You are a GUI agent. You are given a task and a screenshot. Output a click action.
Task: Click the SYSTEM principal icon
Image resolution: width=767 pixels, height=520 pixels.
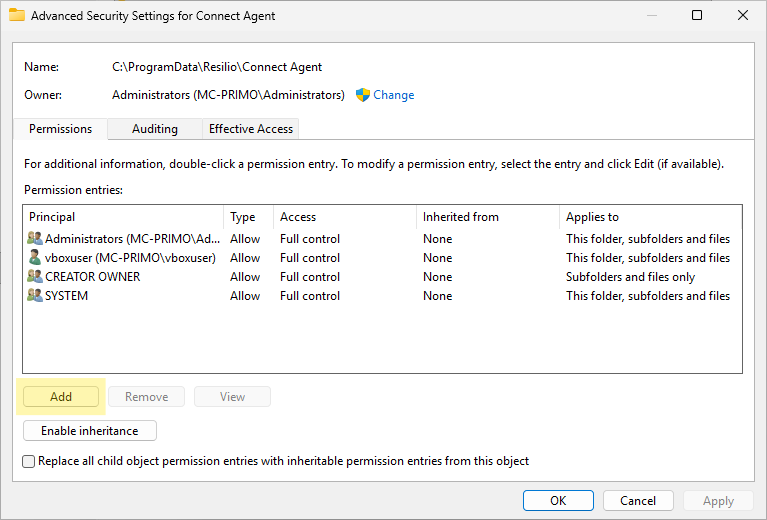point(35,296)
